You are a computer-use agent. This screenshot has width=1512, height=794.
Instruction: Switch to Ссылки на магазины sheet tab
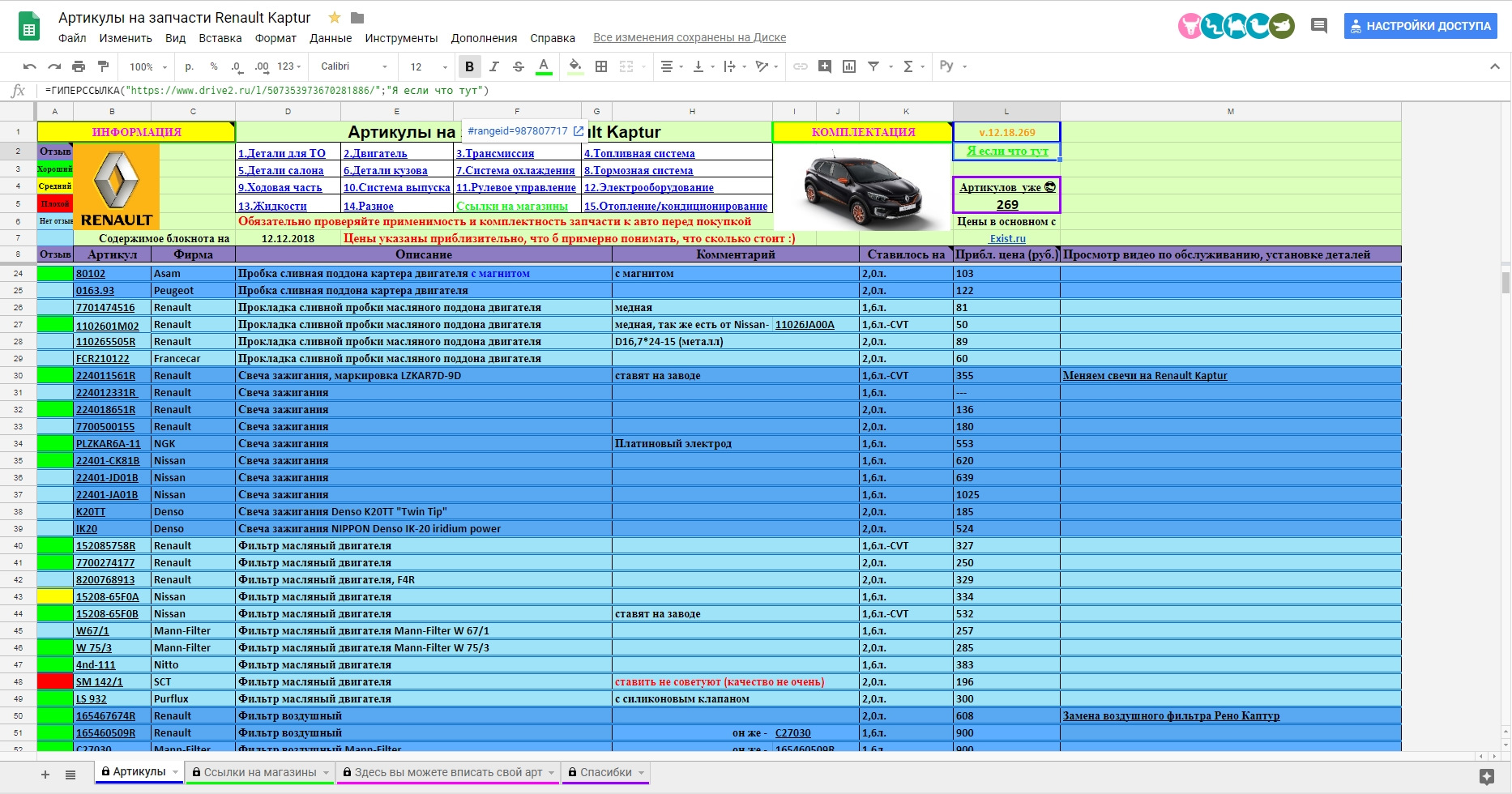click(260, 772)
